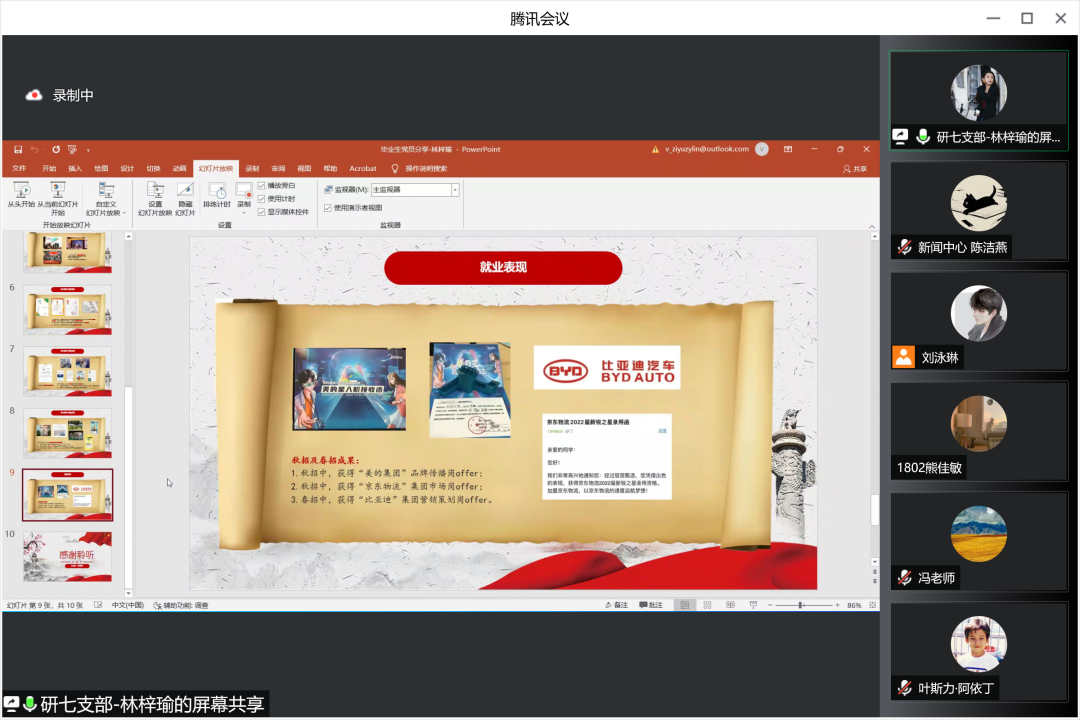The width and height of the screenshot is (1080, 720).
Task: Switch to the 审阅 ribbon tab
Action: [278, 169]
